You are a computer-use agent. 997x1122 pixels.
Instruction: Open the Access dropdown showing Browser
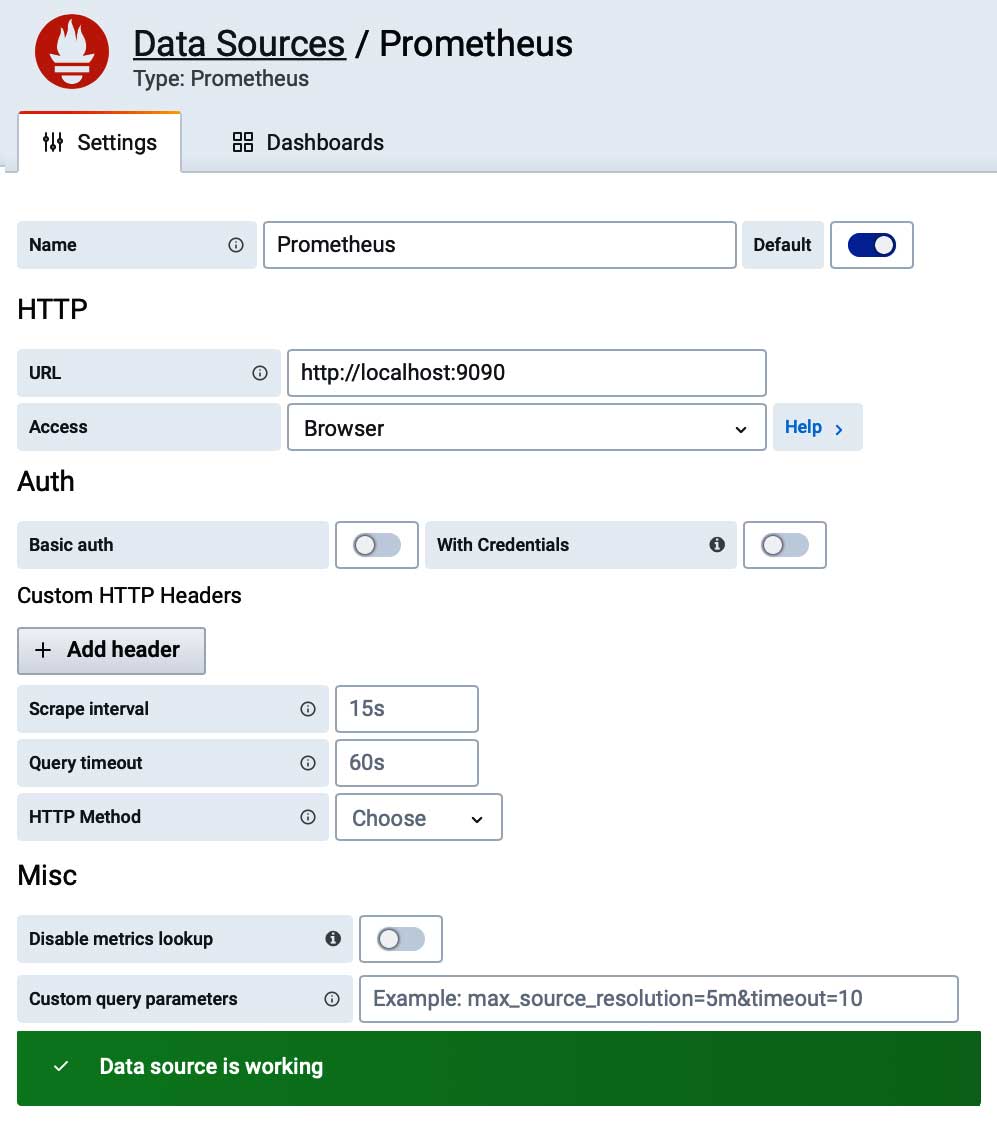[x=527, y=427]
